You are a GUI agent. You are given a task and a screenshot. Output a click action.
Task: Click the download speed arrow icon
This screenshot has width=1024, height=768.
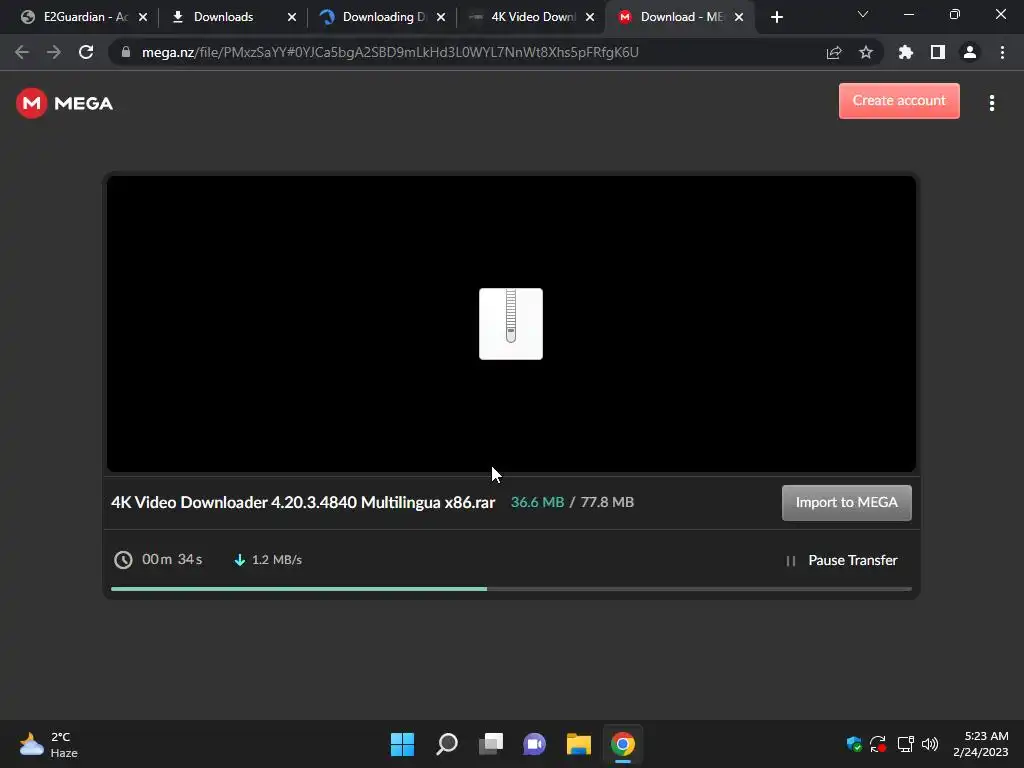(x=240, y=560)
